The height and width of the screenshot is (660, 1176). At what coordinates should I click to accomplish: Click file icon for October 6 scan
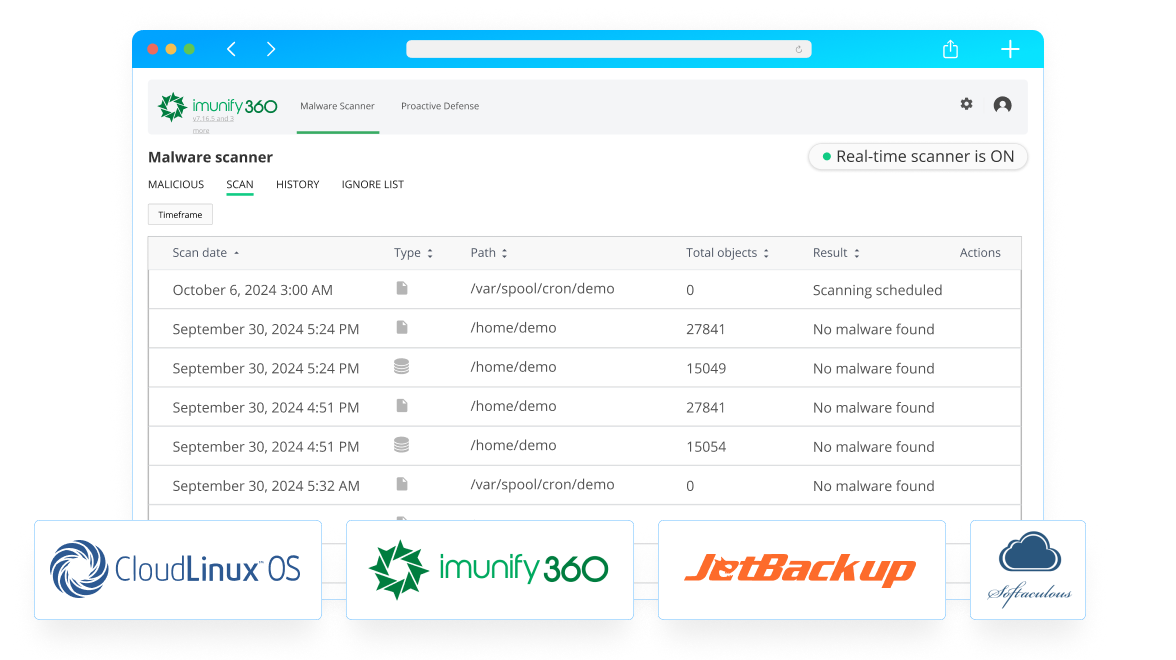pos(402,288)
